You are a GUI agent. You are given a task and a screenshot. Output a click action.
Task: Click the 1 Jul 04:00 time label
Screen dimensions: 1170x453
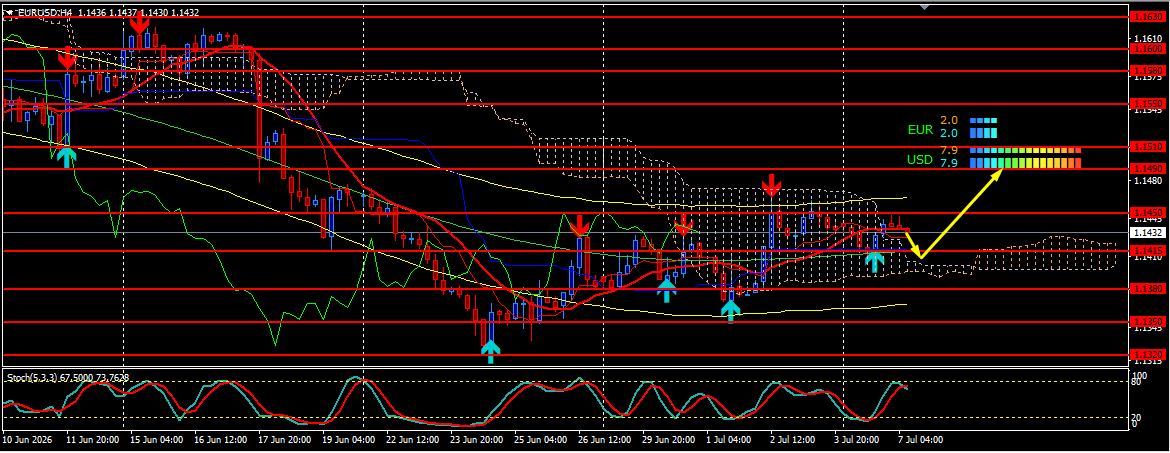click(x=730, y=440)
